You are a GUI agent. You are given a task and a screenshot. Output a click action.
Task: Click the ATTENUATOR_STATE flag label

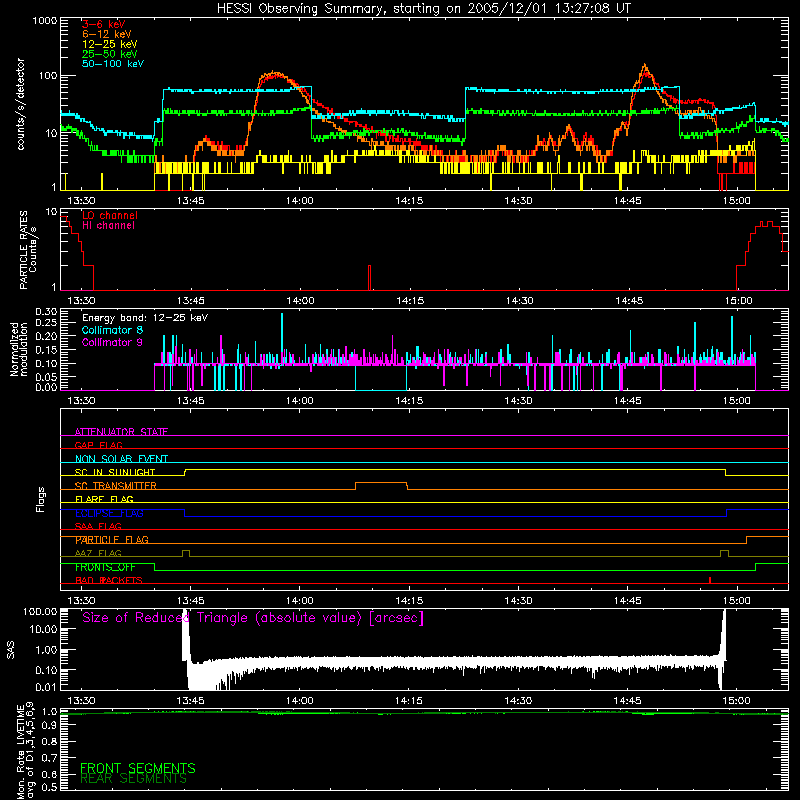pos(121,432)
